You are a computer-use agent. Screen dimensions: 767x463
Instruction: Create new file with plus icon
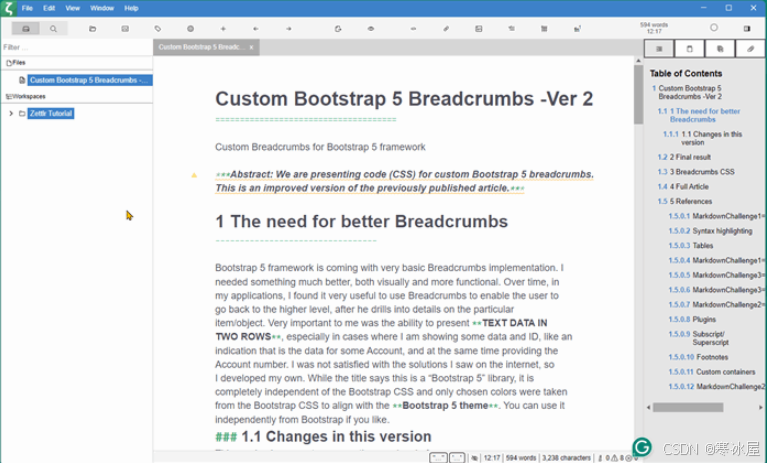(x=223, y=29)
